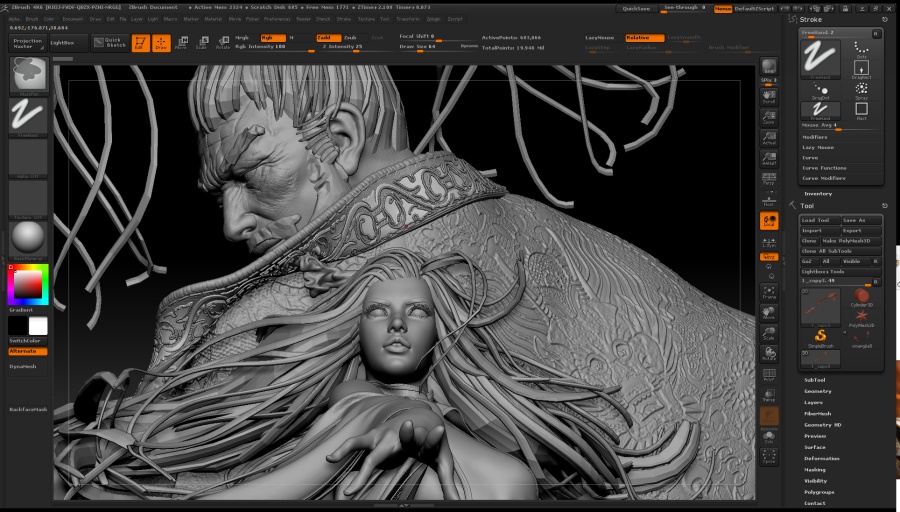Open the Texture Off slot on left shelf
This screenshot has width=900, height=512.
click(28, 200)
